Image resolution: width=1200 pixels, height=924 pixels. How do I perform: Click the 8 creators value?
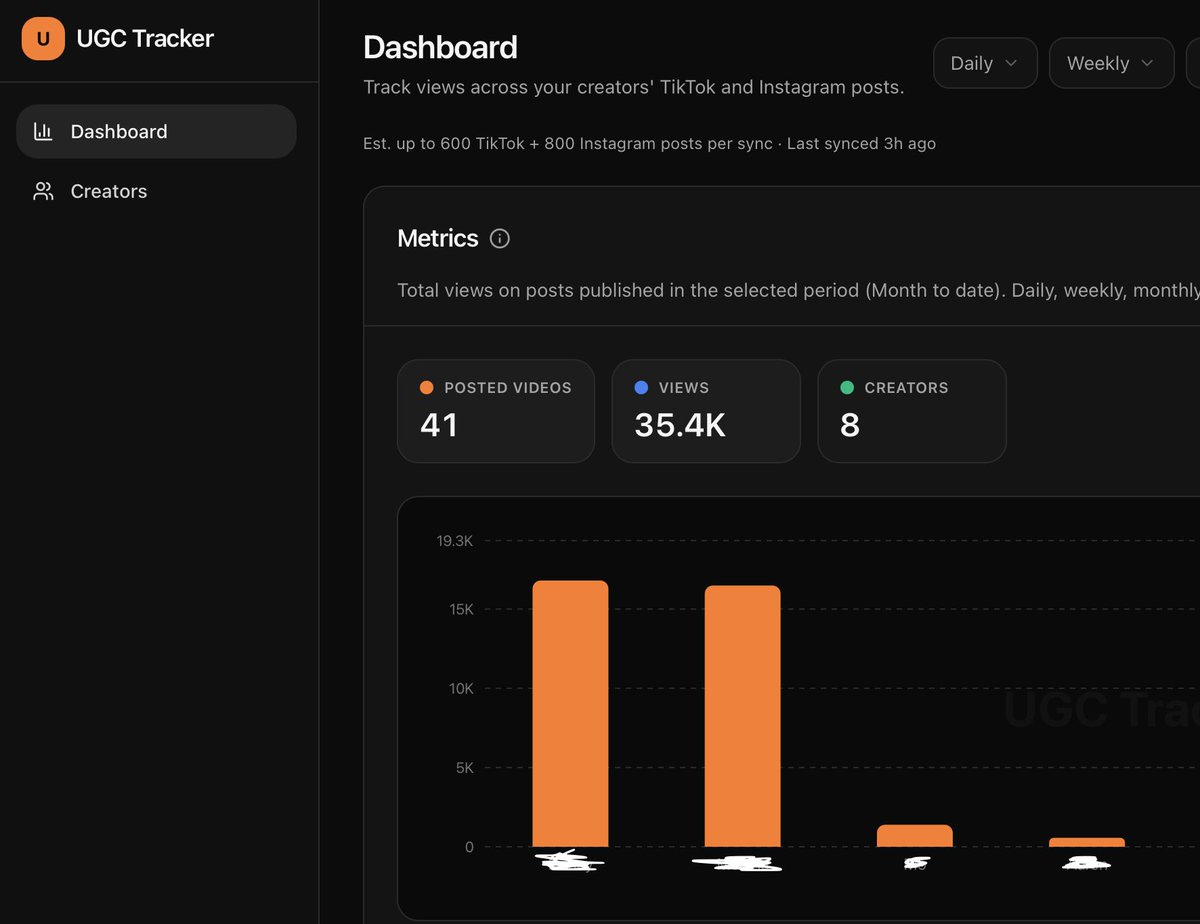coord(850,425)
